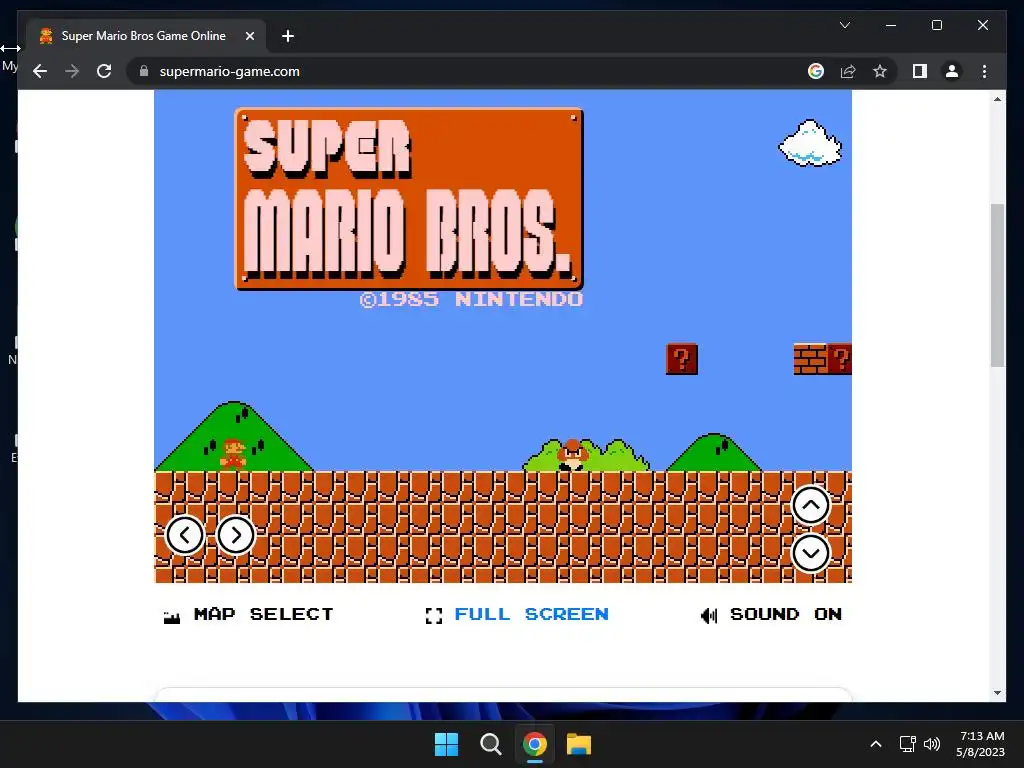Reload the supermario-game.com page

coord(104,71)
